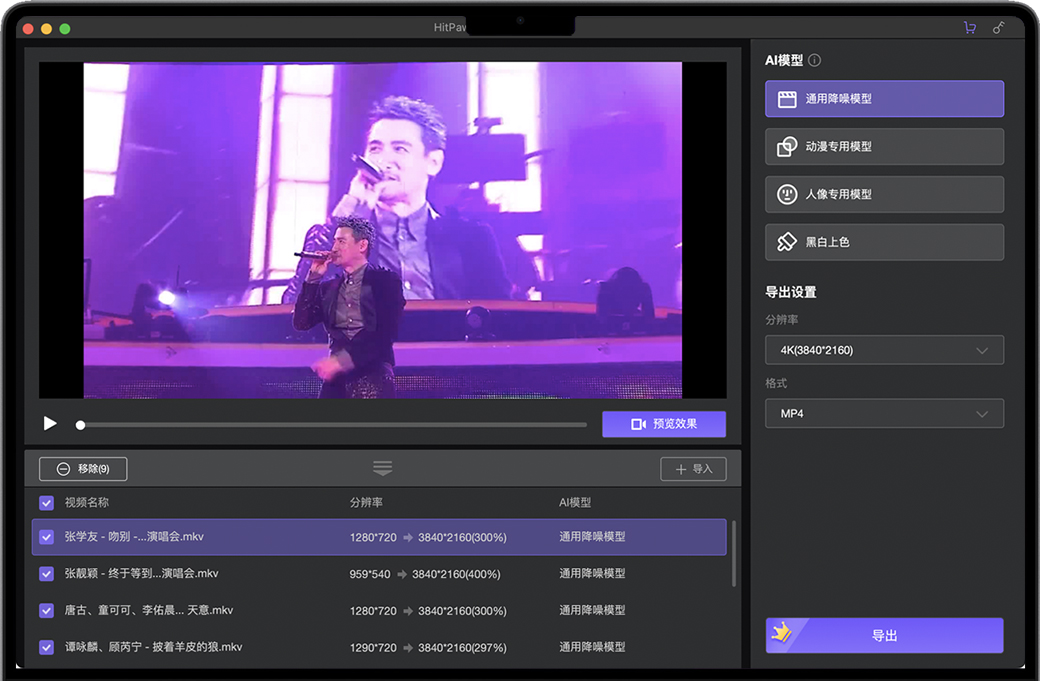This screenshot has height=681, width=1040.
Task: Uncheck the 谭咏麟、顾芮宁 video checkbox
Action: tap(46, 647)
